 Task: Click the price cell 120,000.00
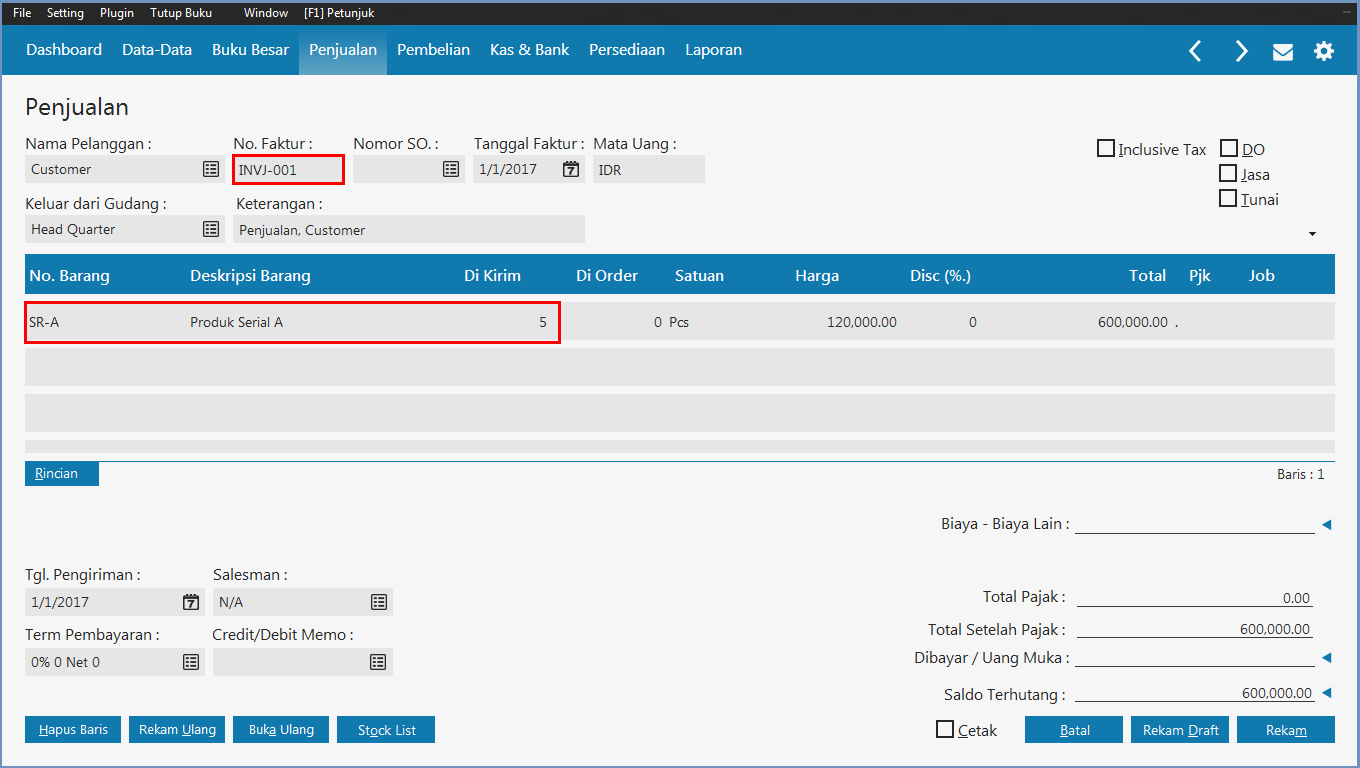click(x=862, y=322)
